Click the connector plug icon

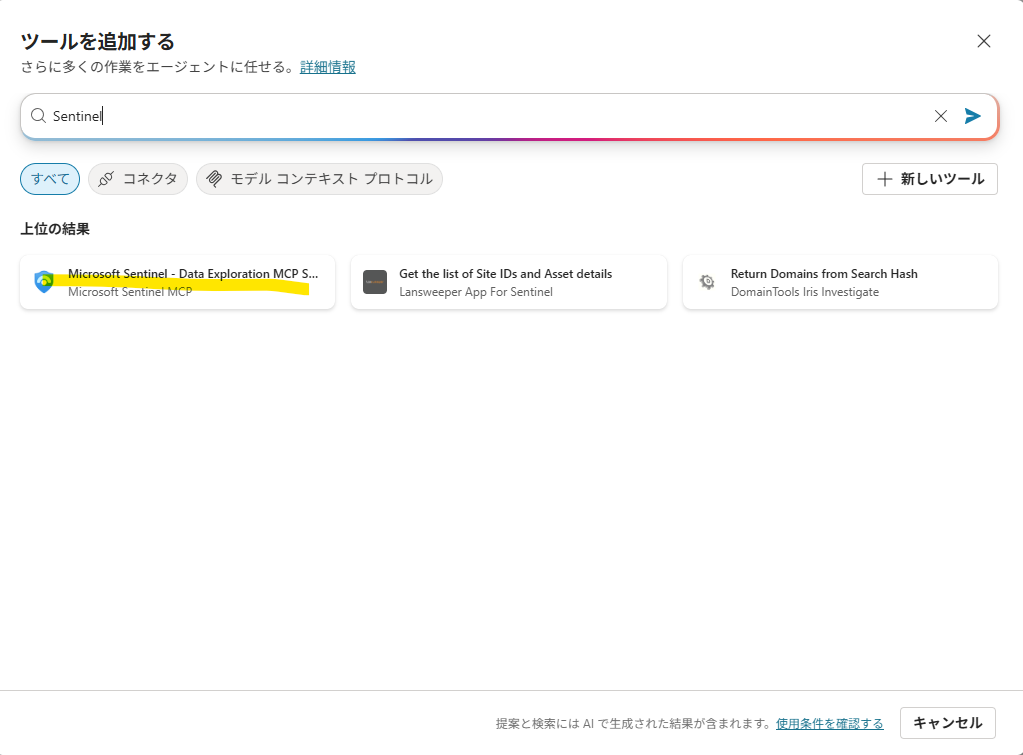(106, 179)
